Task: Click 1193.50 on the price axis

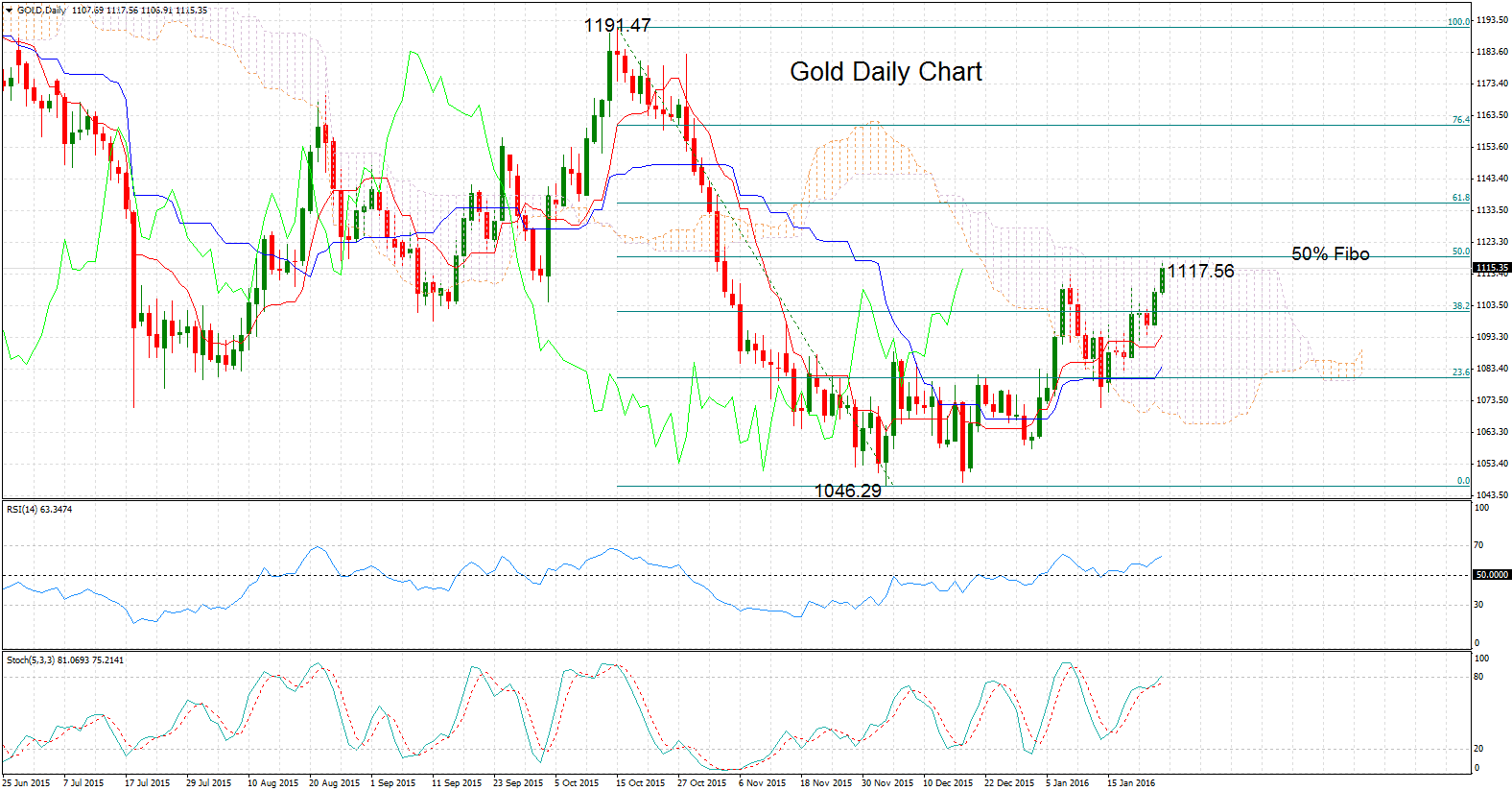Action: pos(1492,20)
